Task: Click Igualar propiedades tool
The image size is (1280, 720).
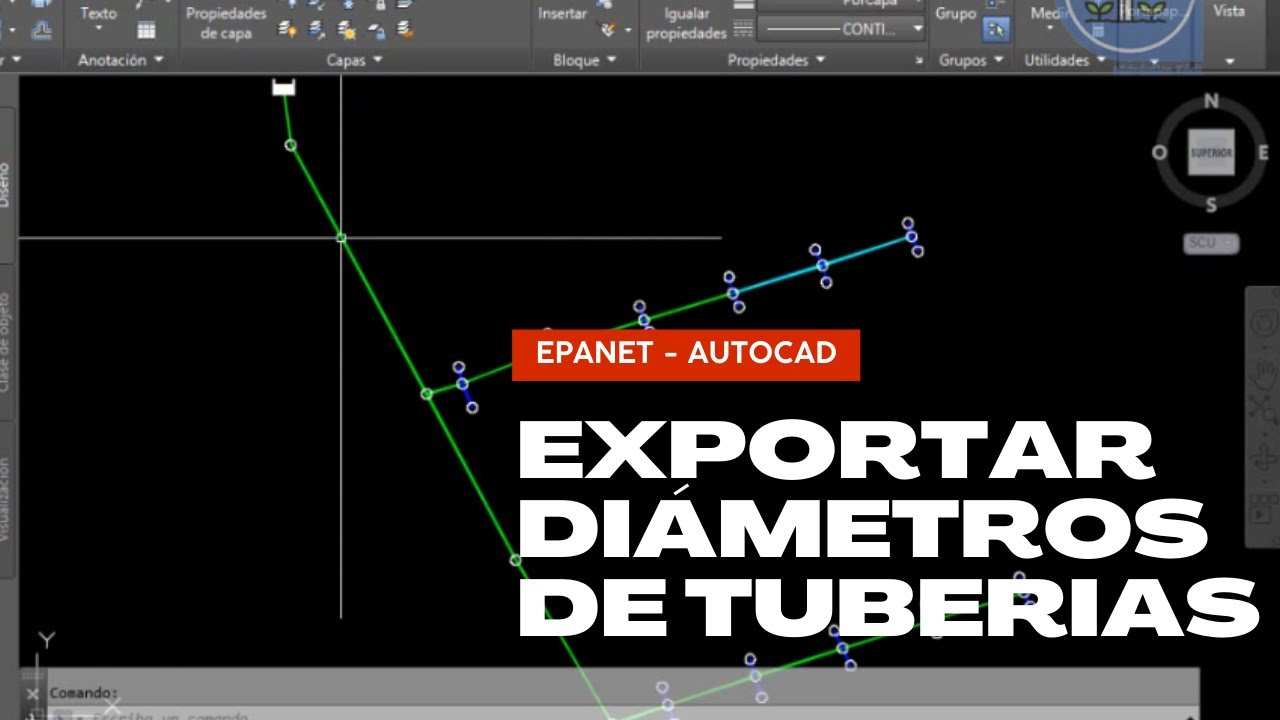Action: [686, 22]
